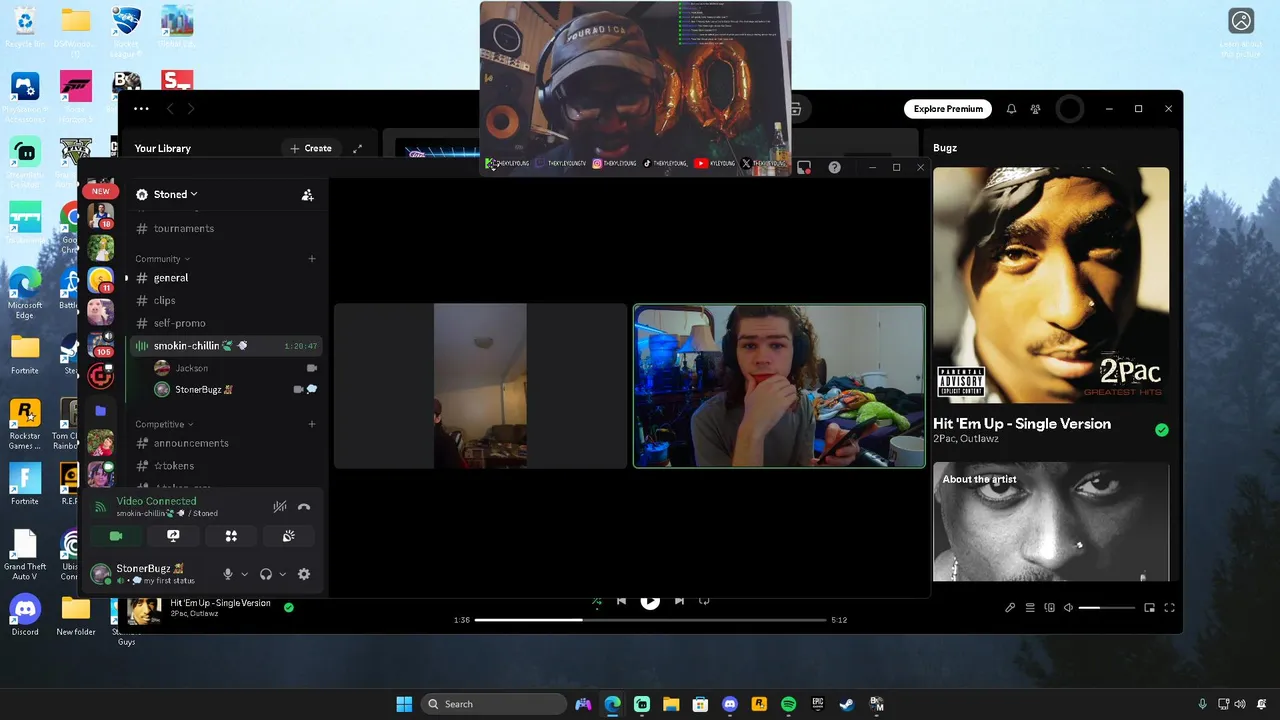Open headphone output options dropdown arrow
This screenshot has width=1280, height=720.
pos(283,574)
